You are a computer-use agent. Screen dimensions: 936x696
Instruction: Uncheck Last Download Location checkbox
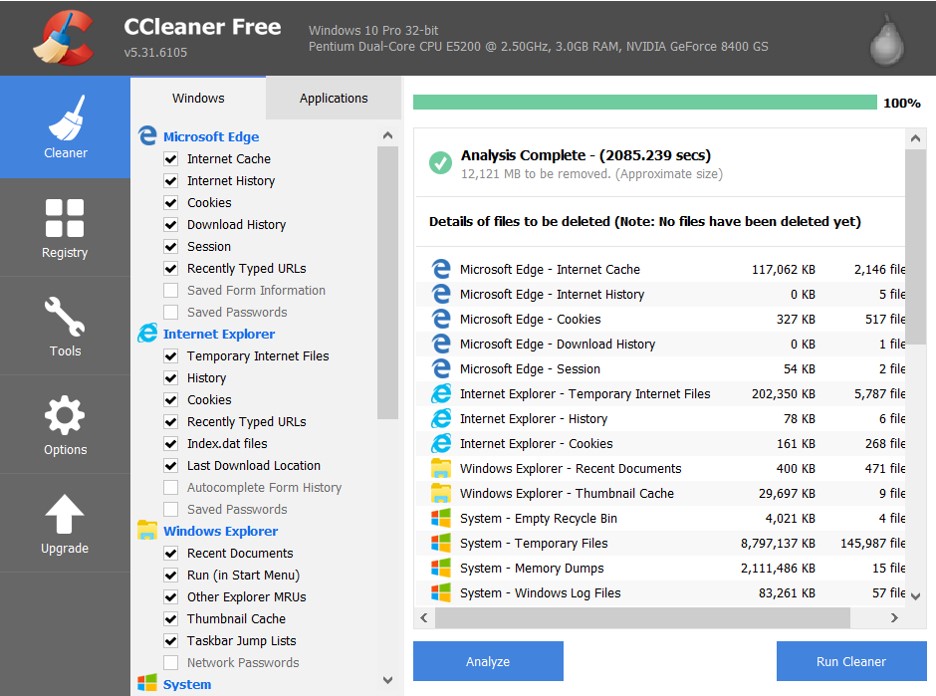171,466
